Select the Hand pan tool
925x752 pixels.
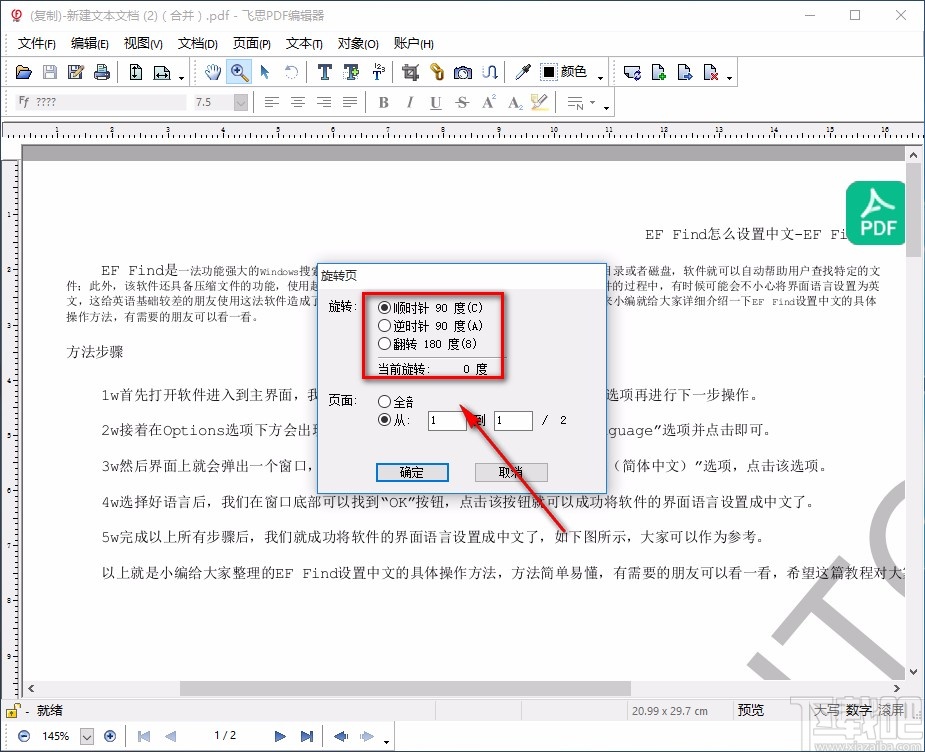click(214, 71)
